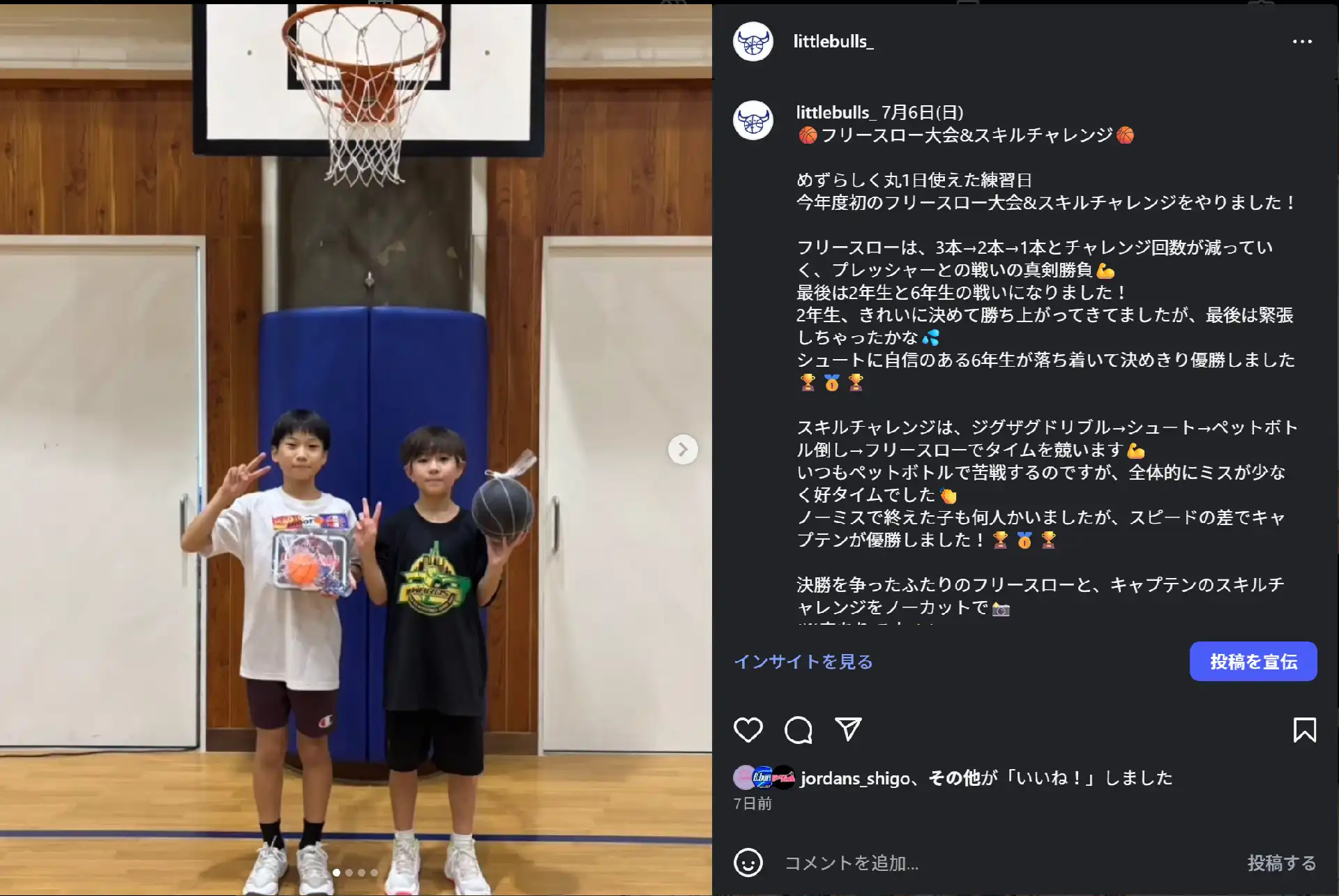Click littlebulls_ avatar beside caption
The height and width of the screenshot is (896, 1339).
point(753,121)
